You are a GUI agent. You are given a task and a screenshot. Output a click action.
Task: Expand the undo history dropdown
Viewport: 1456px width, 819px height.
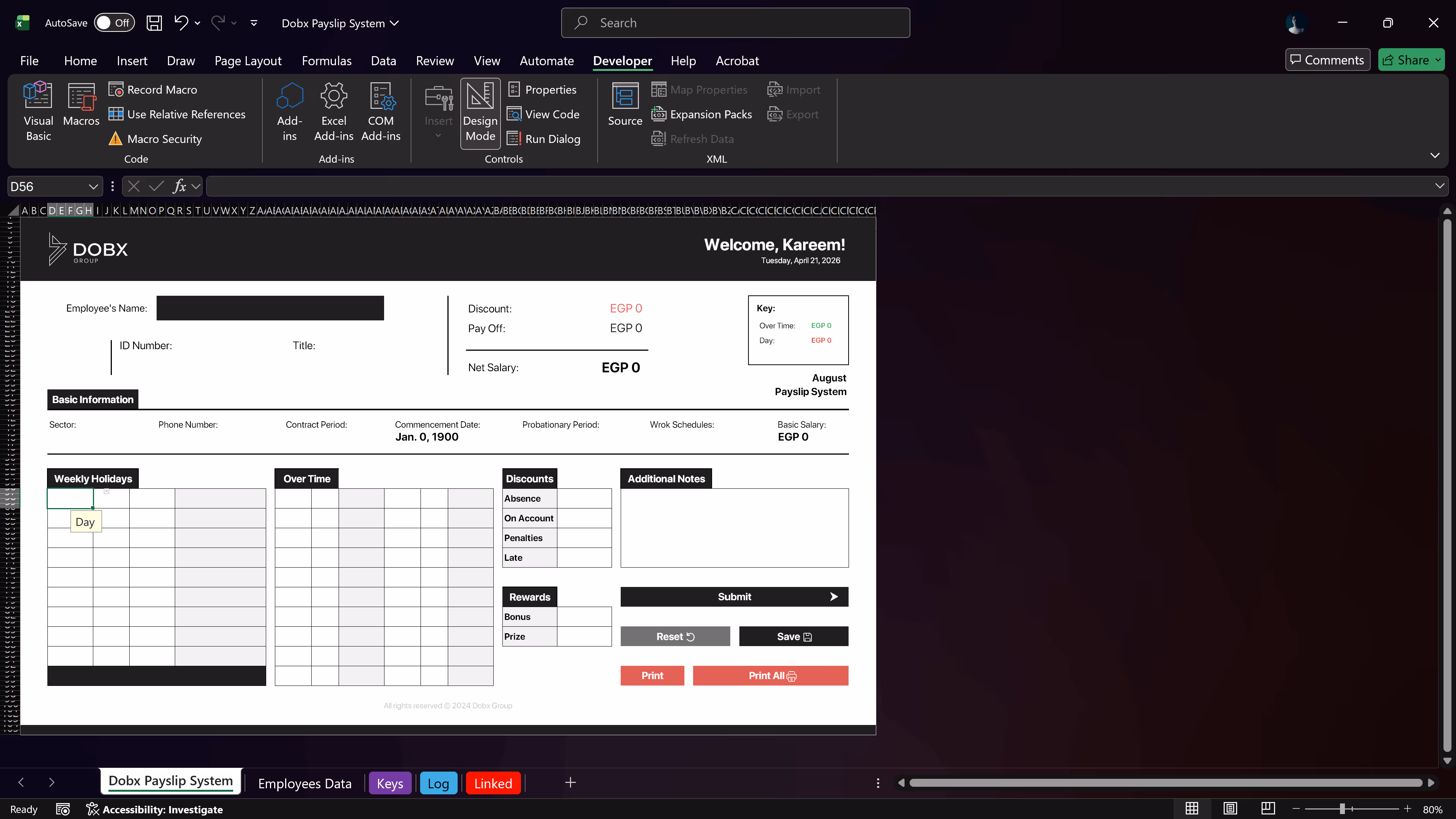[197, 23]
